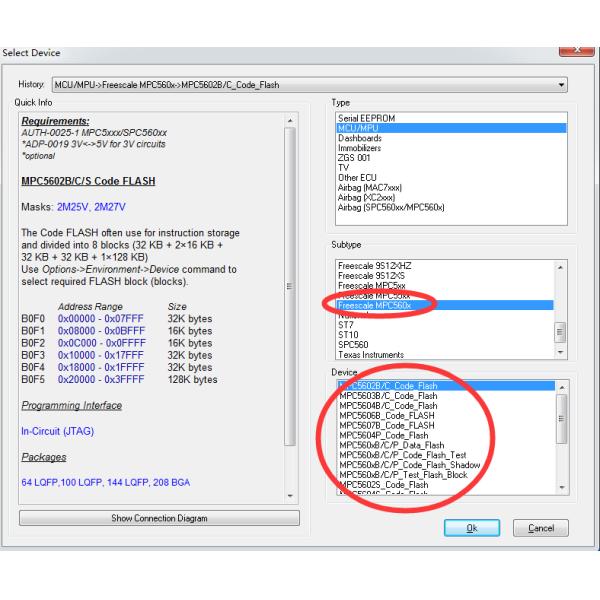Choose MPC560xB/C/P_Data_Flash device
This screenshot has height=600, width=600.
click(392, 445)
